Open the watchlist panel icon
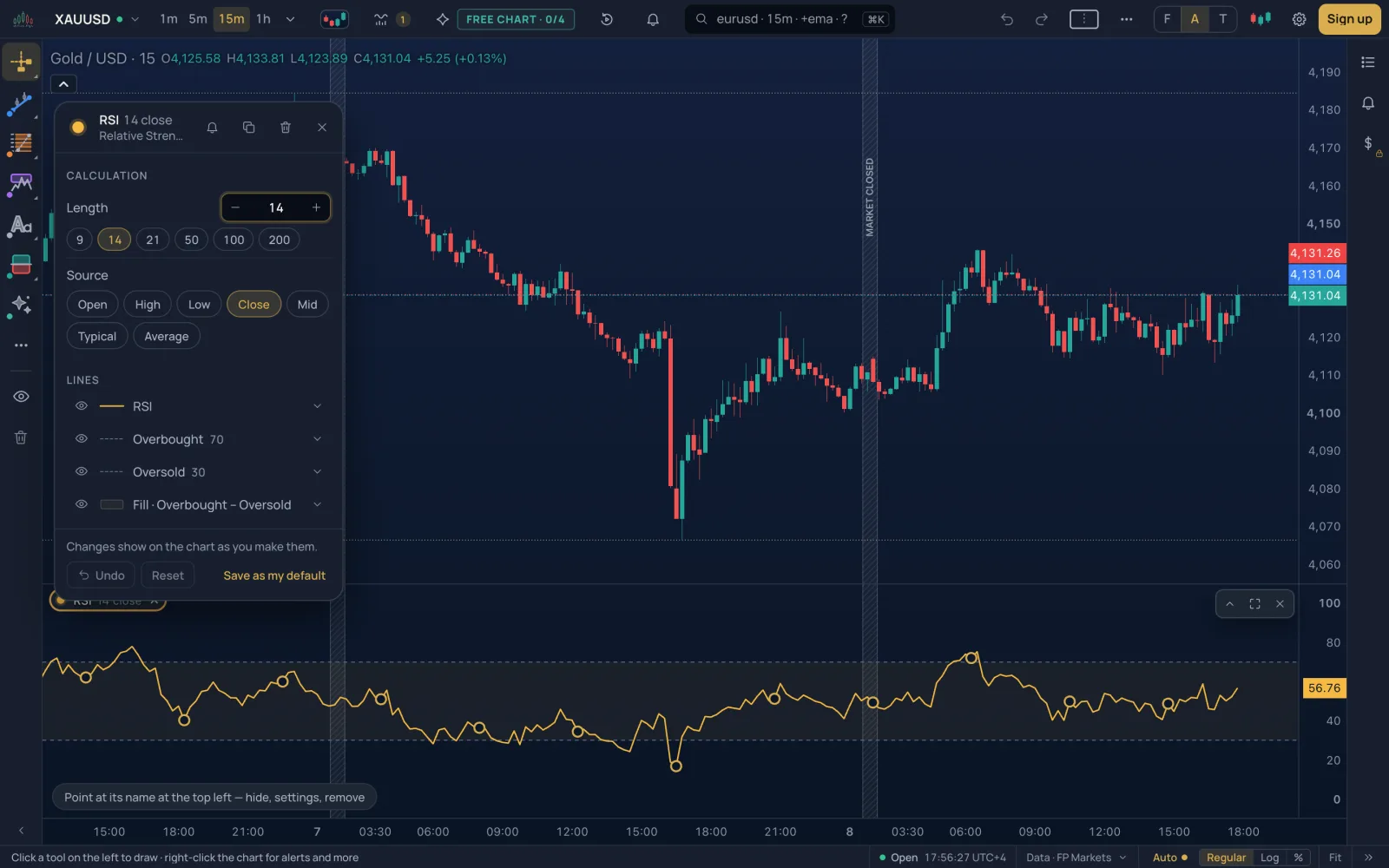Screen dimensions: 1389x868 [1368, 62]
